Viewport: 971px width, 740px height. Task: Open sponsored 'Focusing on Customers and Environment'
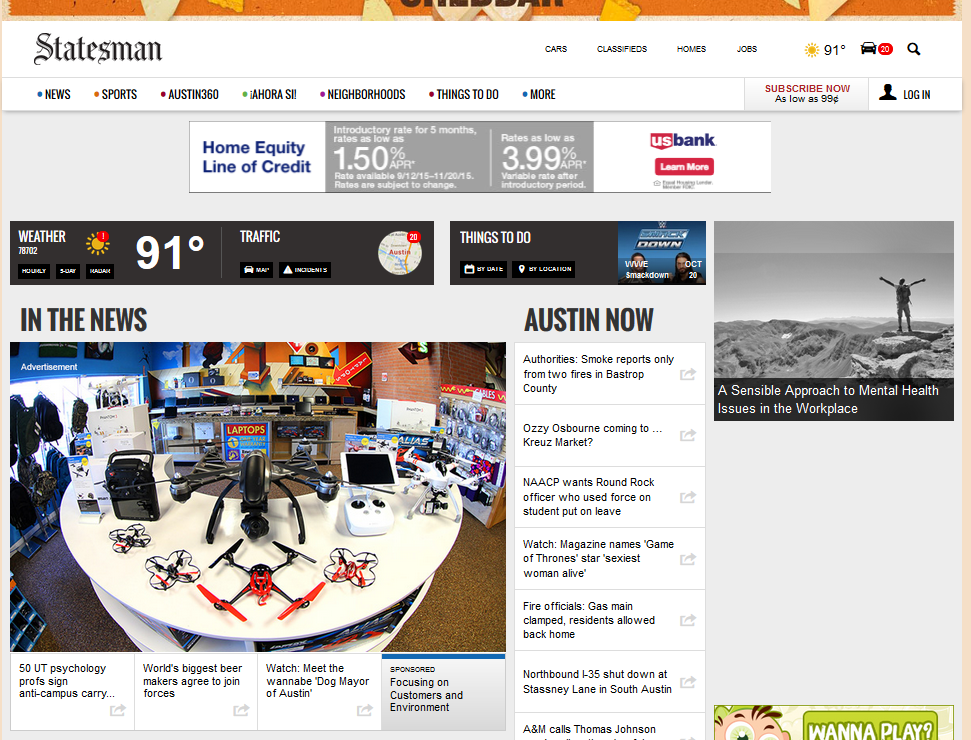coord(443,692)
